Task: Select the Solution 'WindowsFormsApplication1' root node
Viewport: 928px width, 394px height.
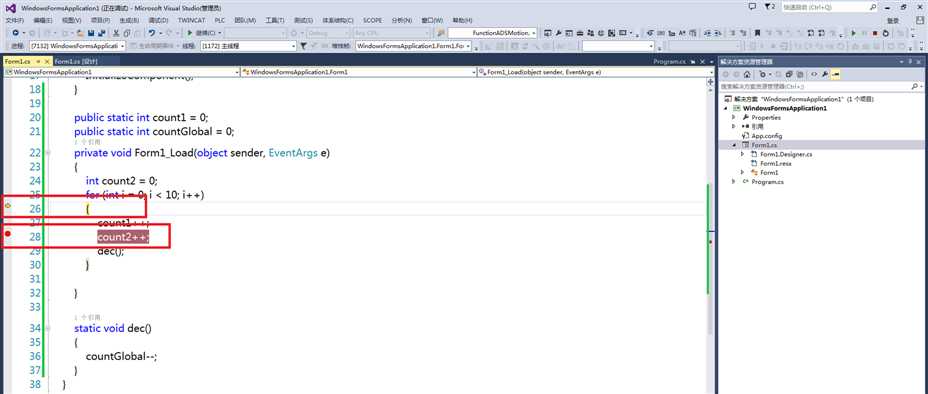Action: 798,99
